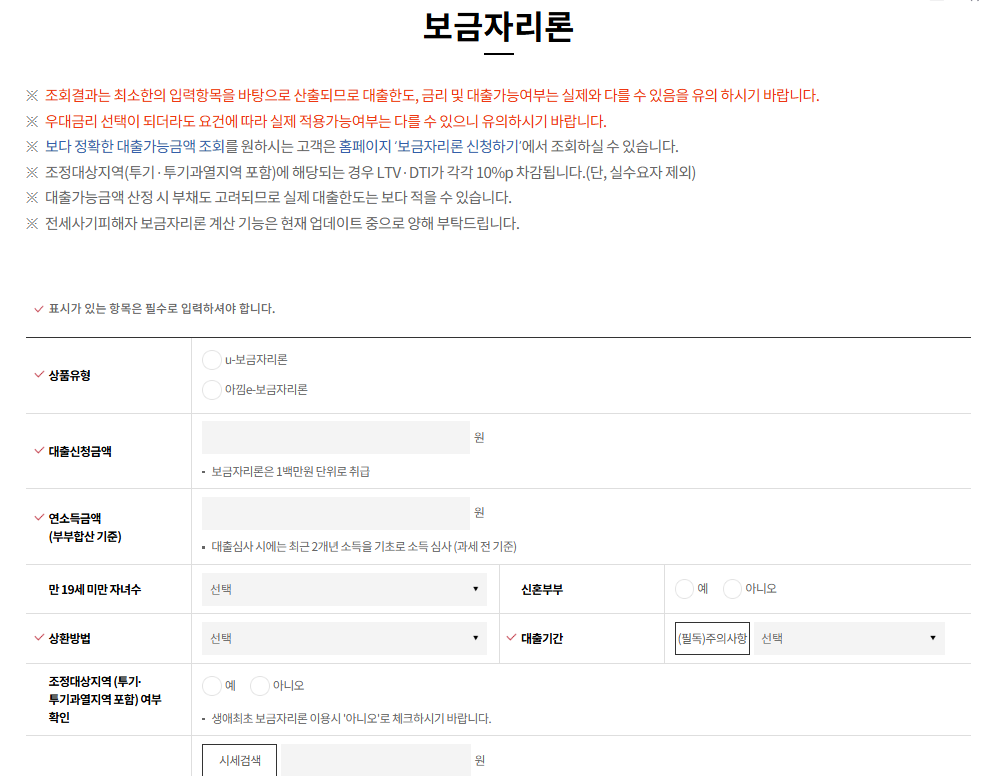
Task: Expand the 대출기간 dropdown arrow
Action: click(x=930, y=638)
